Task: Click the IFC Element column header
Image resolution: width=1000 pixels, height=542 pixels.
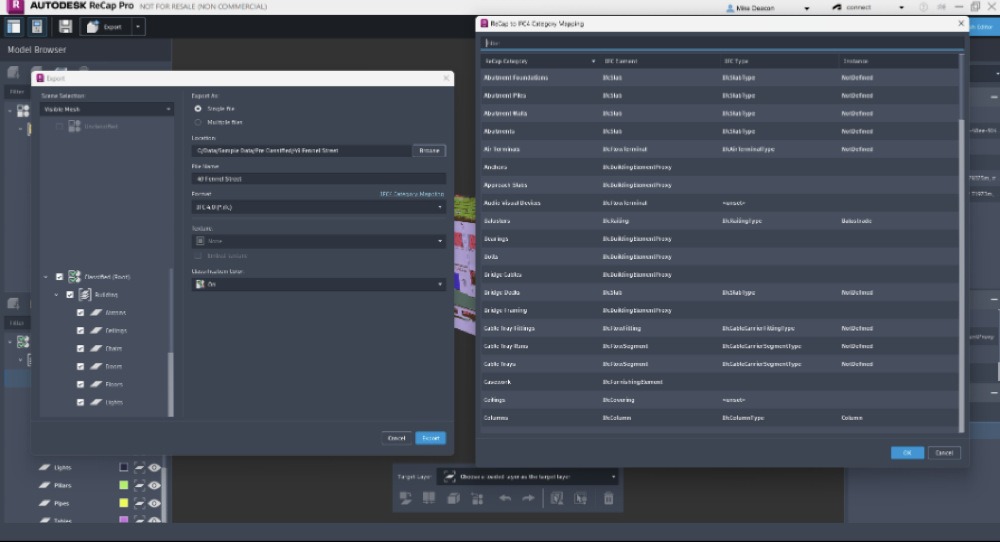Action: 659,61
